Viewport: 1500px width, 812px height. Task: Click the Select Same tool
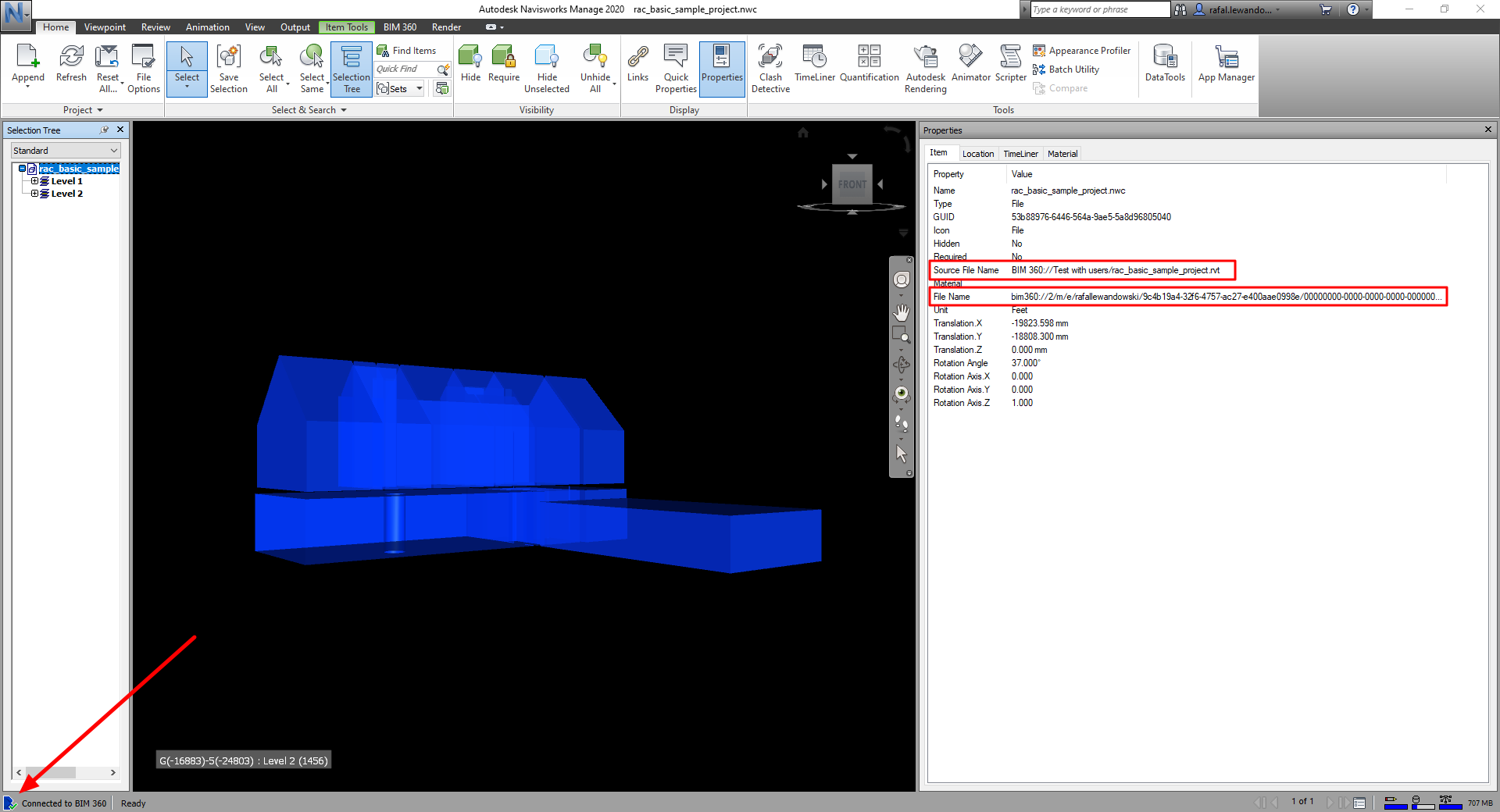[x=312, y=69]
